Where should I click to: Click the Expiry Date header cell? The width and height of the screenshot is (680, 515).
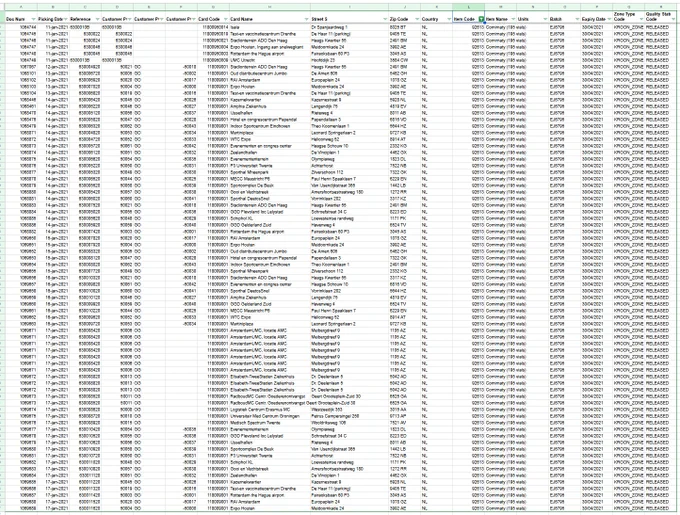[x=597, y=17]
